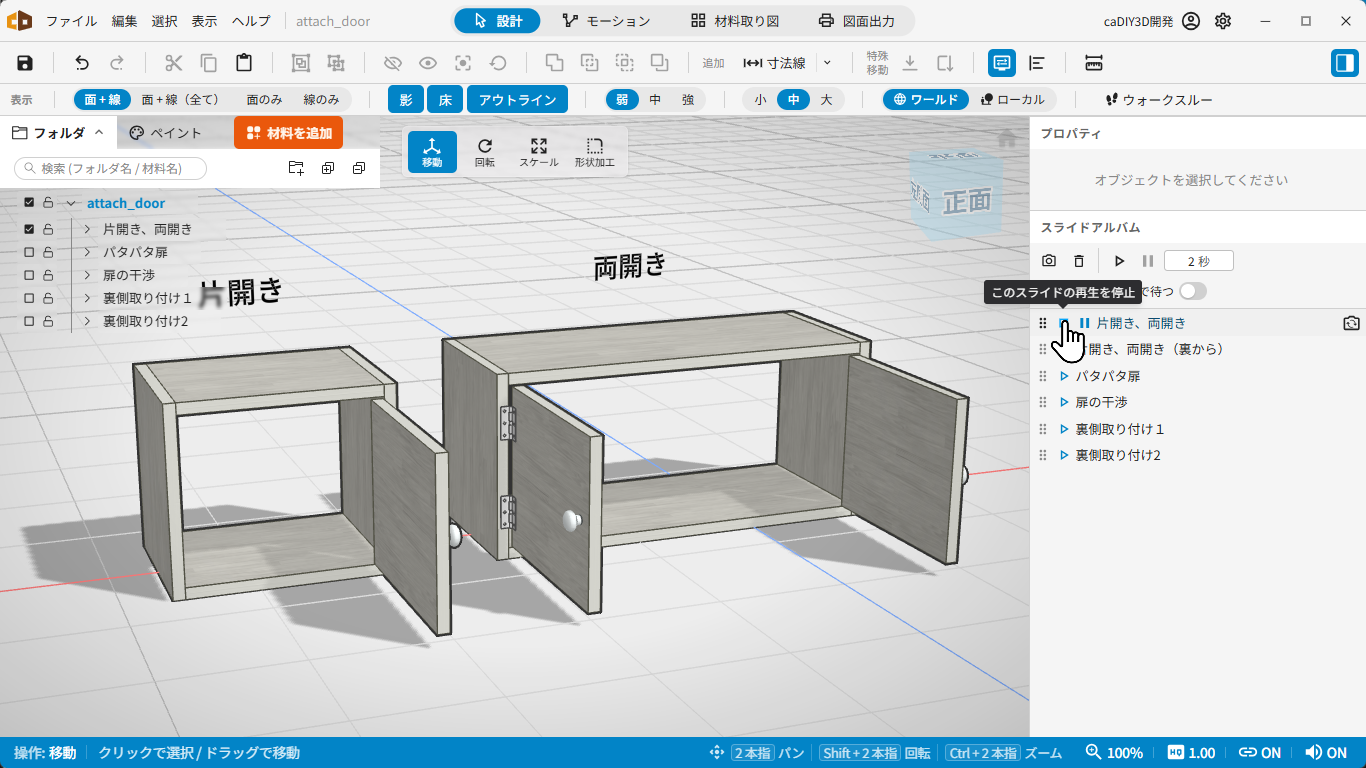The width and height of the screenshot is (1366, 768).
Task: Open settings gear in the title bar
Action: [1223, 21]
